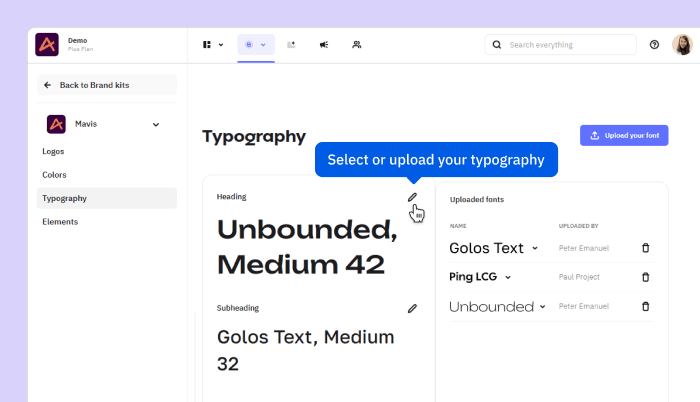Open Elements section in the sidebar
This screenshot has width=700, height=402.
tap(60, 222)
